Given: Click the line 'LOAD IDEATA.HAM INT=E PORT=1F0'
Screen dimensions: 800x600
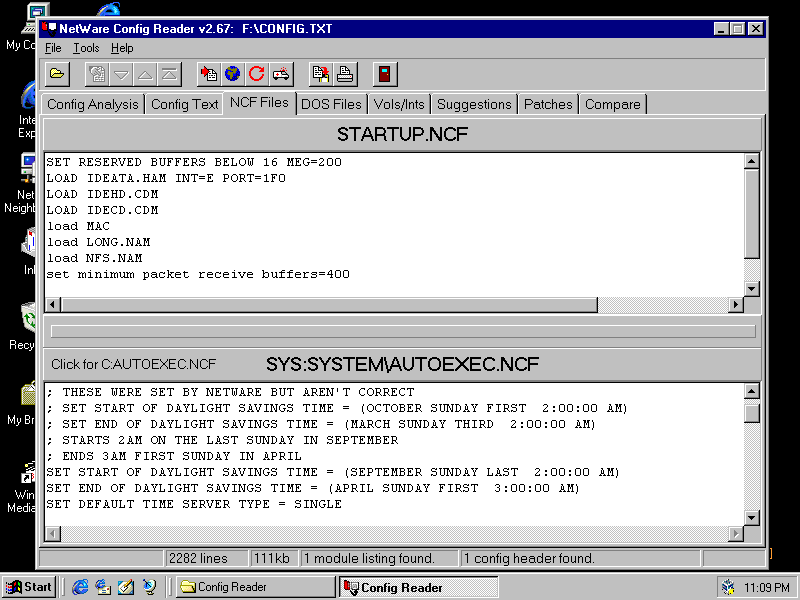Looking at the screenshot, I should click(x=166, y=178).
